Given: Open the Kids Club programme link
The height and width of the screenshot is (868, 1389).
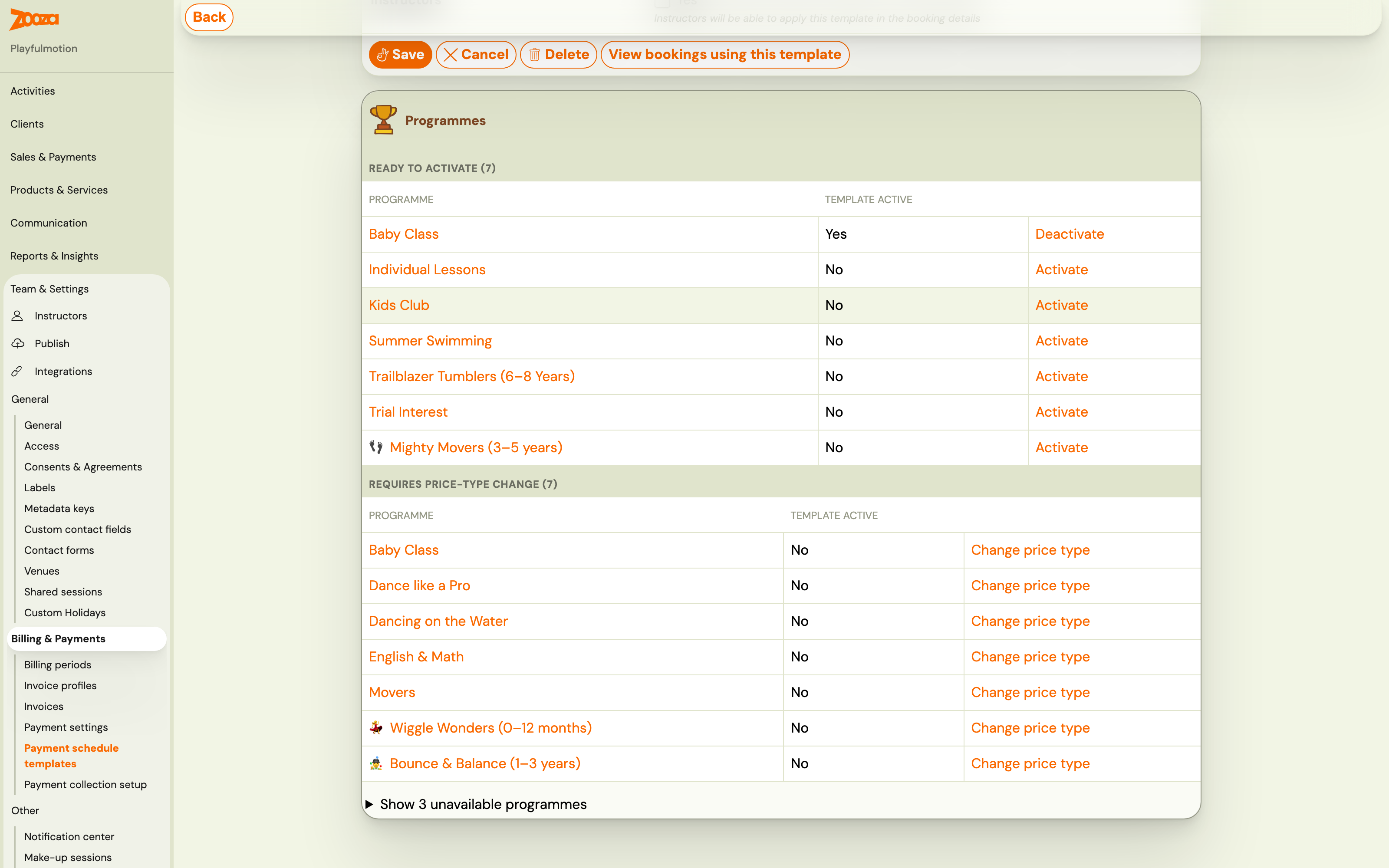Looking at the screenshot, I should click(x=399, y=305).
